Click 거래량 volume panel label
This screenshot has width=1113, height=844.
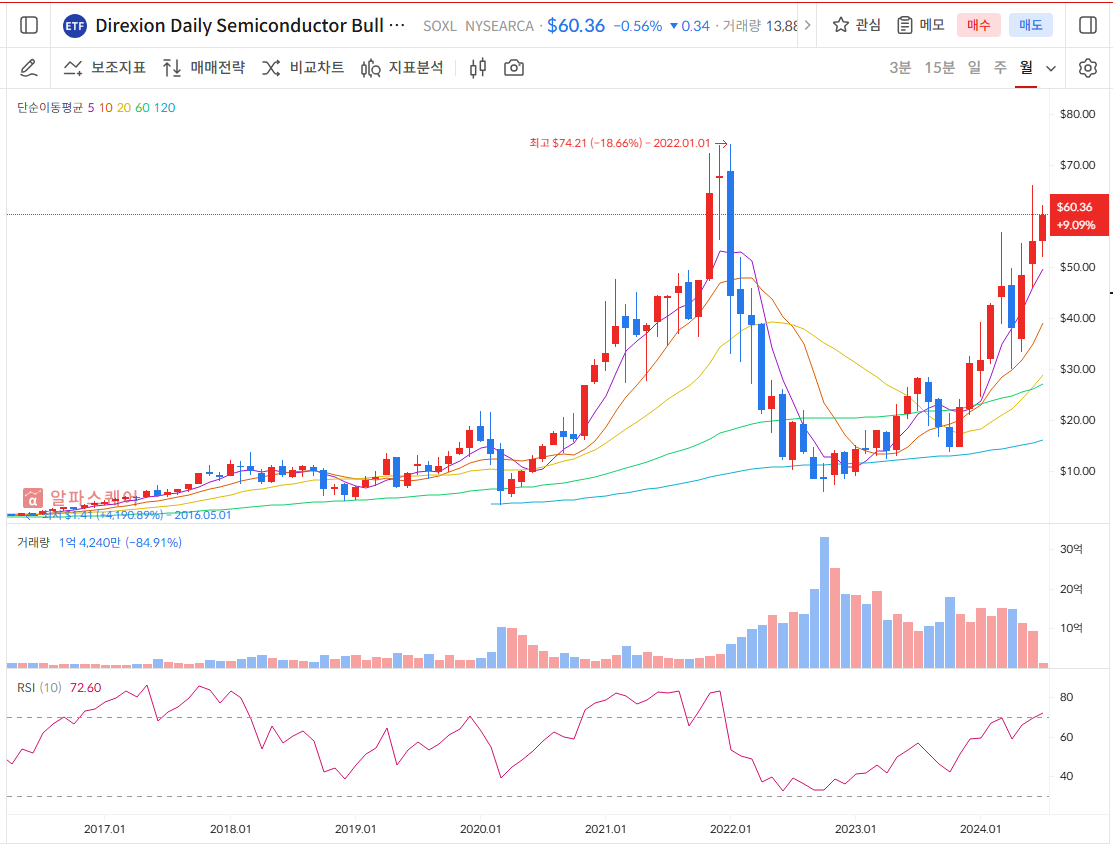pyautogui.click(x=33, y=542)
